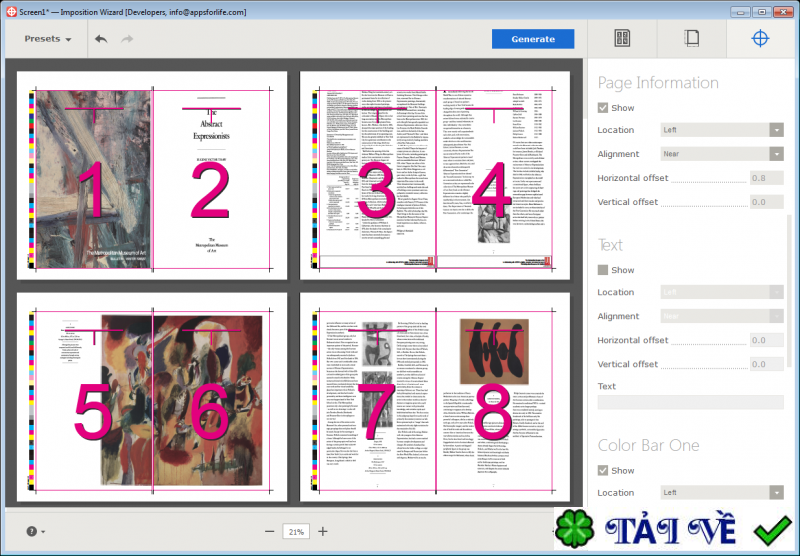Edit Page Information Horizontal offset field
The width and height of the screenshot is (800, 556).
766,178
